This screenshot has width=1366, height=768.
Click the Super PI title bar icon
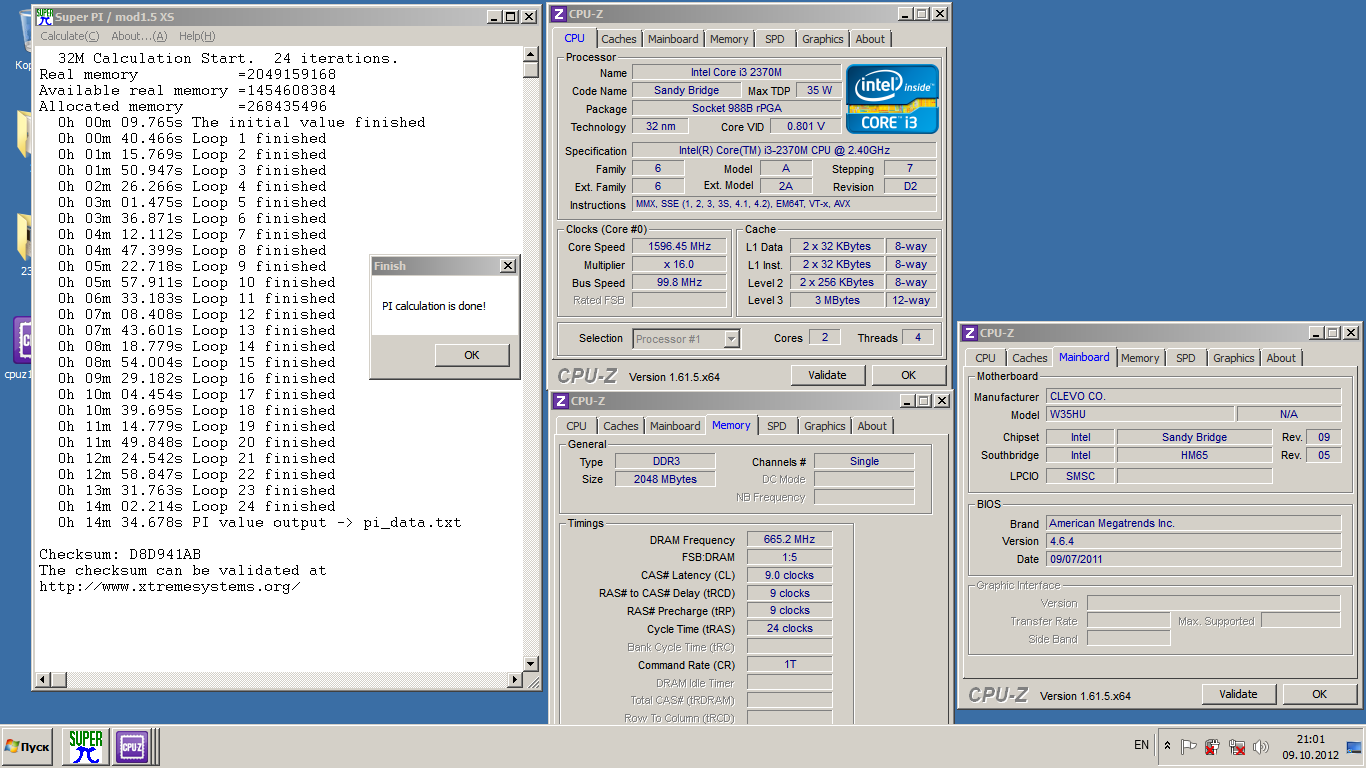[x=44, y=16]
